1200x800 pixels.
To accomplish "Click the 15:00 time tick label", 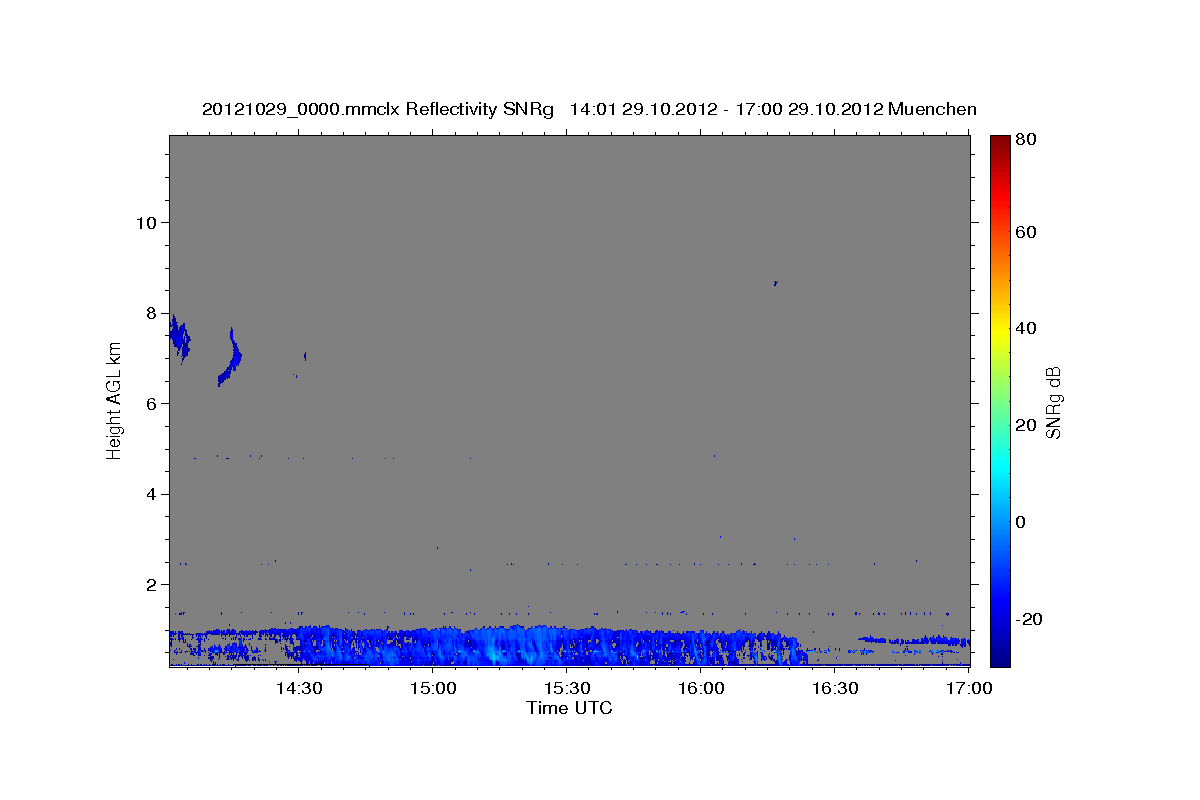I will pyautogui.click(x=435, y=689).
